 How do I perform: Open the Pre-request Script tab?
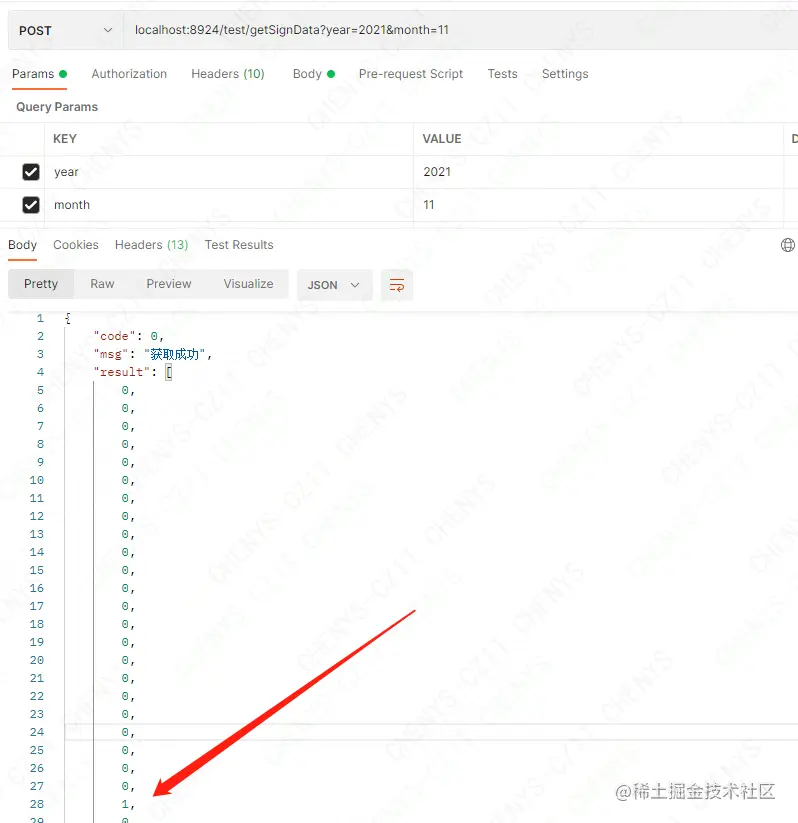(411, 74)
